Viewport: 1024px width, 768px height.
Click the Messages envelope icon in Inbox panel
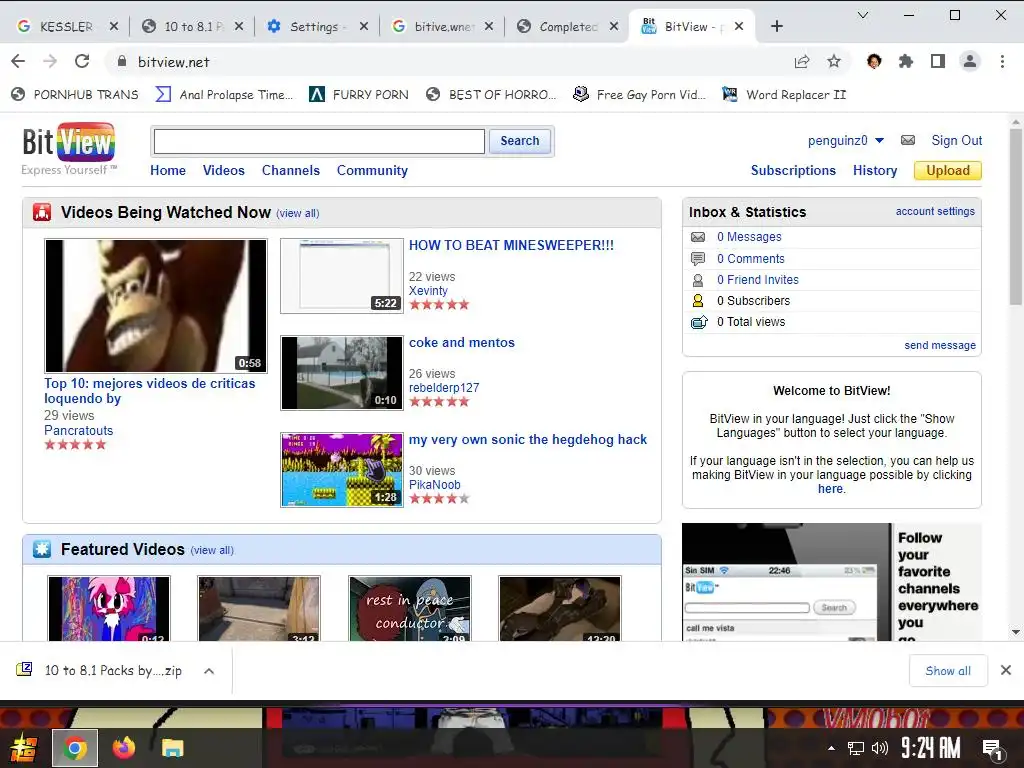tap(698, 237)
